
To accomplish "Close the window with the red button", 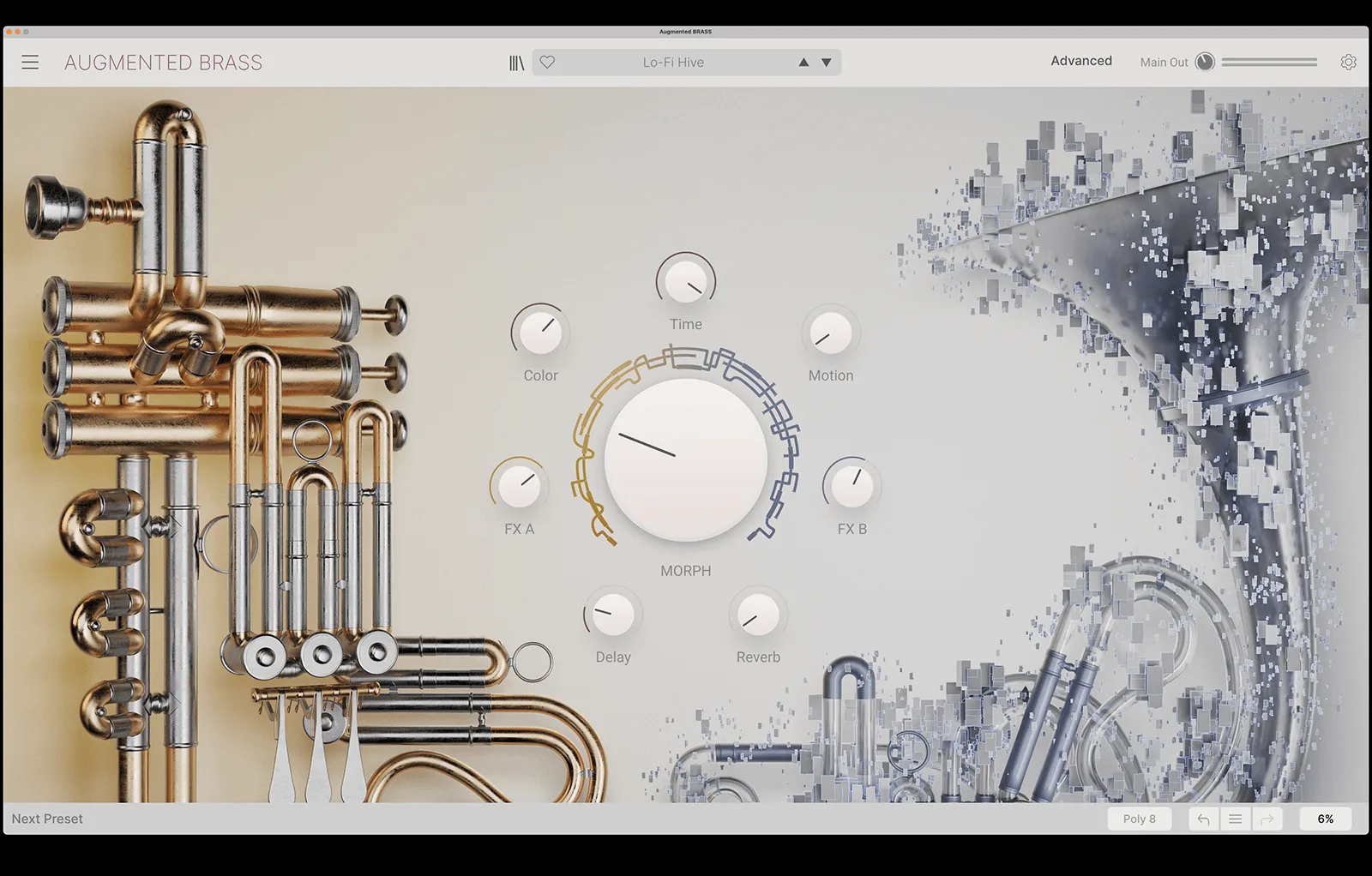I will pyautogui.click(x=9, y=32).
